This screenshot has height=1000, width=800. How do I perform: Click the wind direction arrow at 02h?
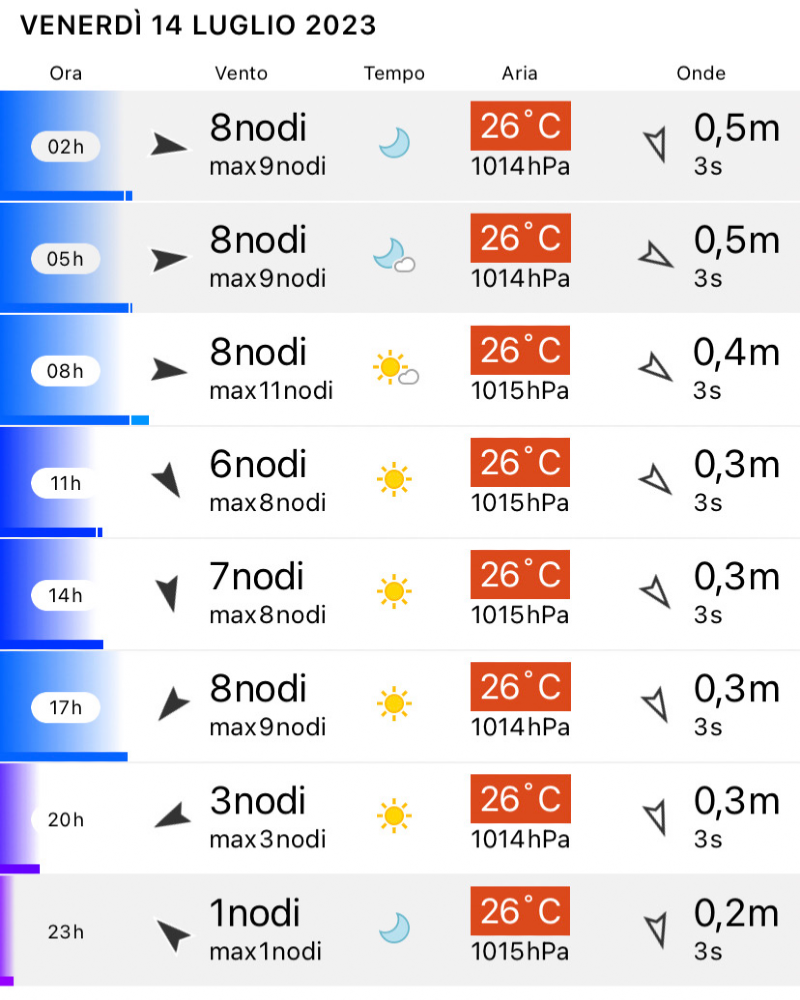coord(168,146)
